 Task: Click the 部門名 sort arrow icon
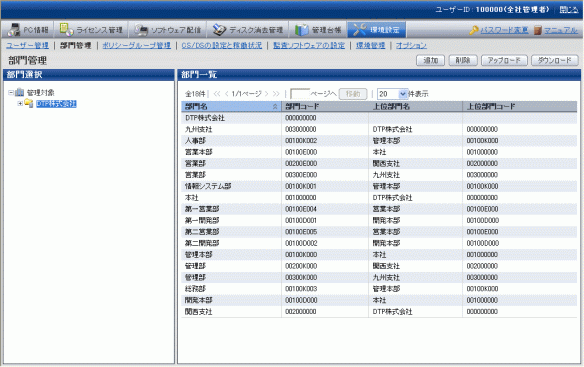[275, 107]
